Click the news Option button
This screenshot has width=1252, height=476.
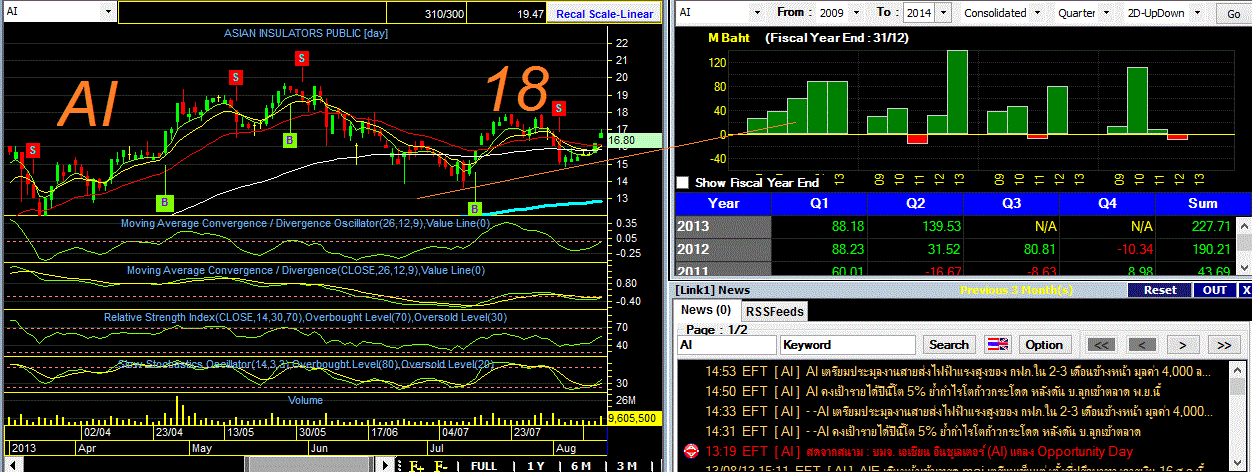click(x=1044, y=344)
